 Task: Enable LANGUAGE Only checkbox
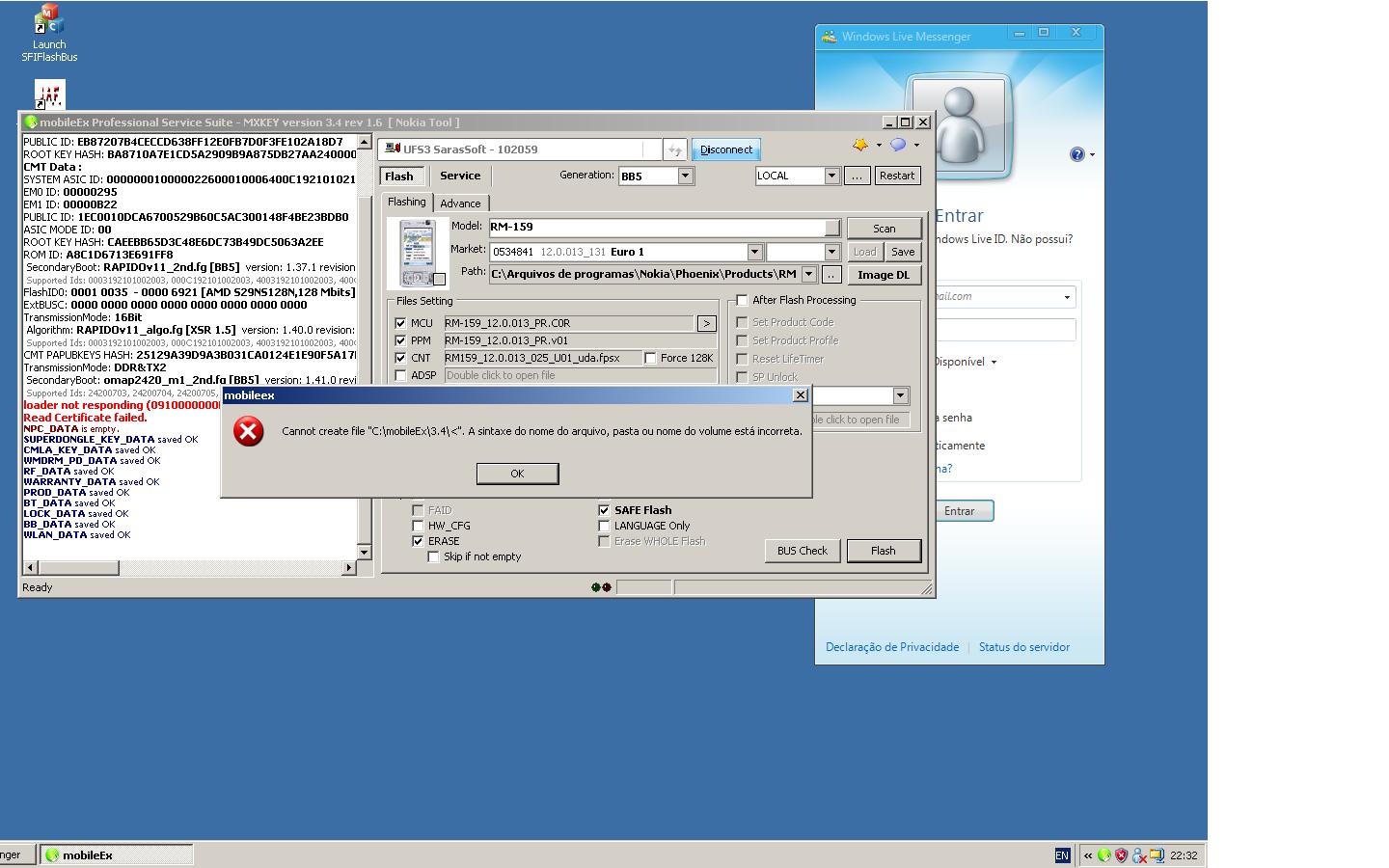click(x=604, y=526)
